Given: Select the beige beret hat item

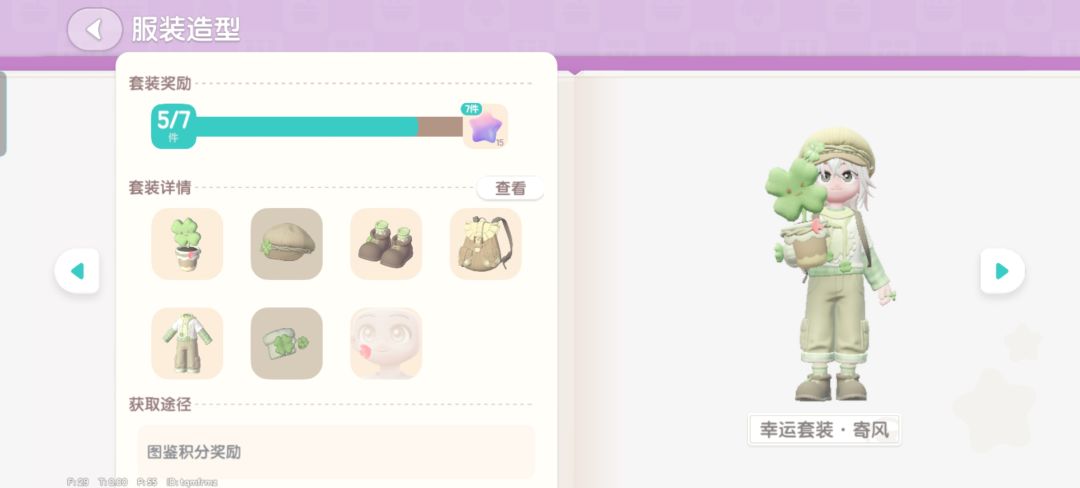Looking at the screenshot, I should 287,244.
